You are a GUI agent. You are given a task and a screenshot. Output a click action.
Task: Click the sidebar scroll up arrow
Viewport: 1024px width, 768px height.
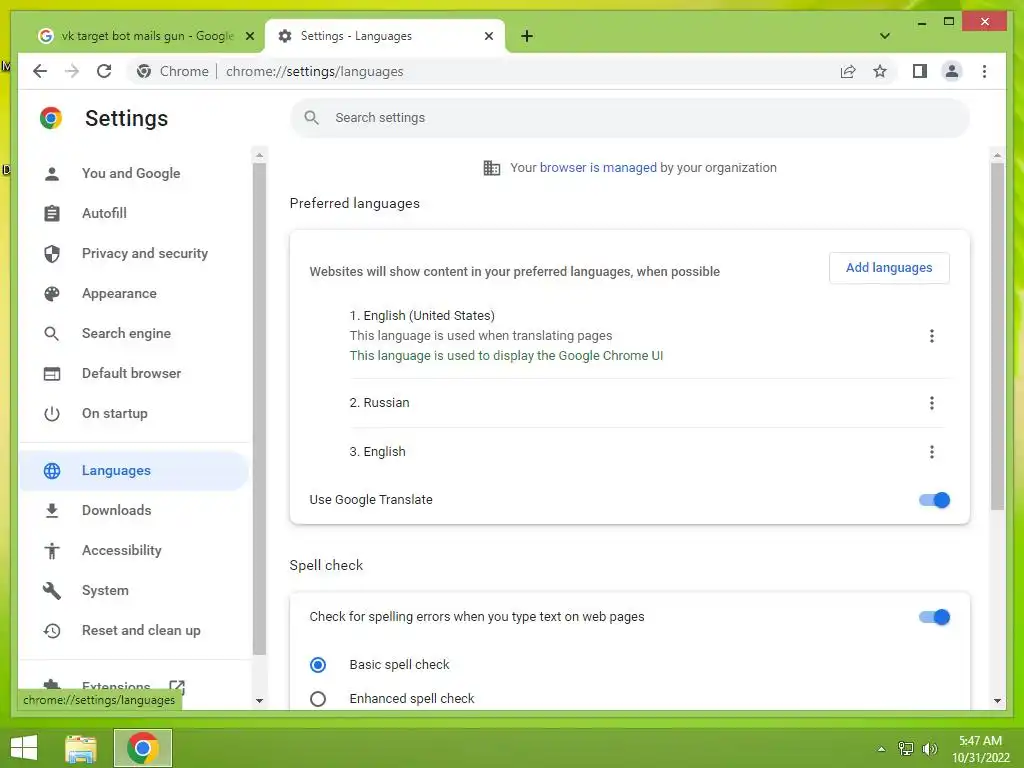(259, 155)
